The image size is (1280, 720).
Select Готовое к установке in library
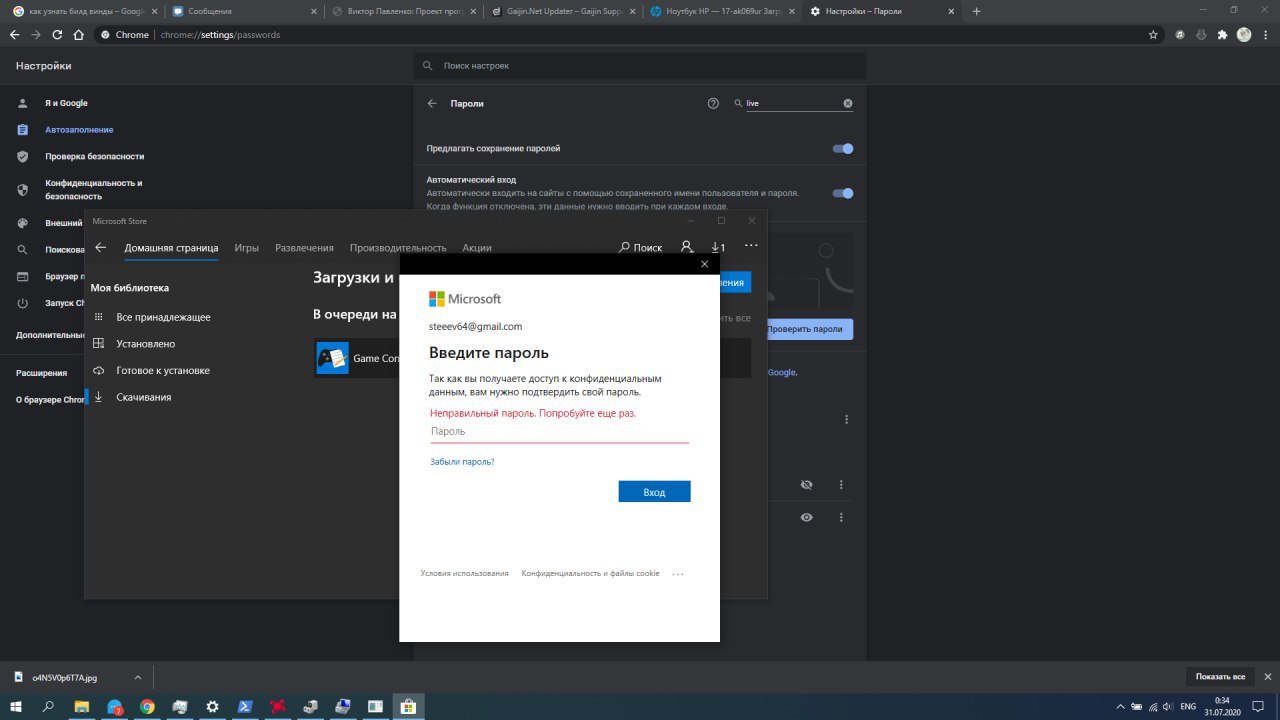[162, 370]
